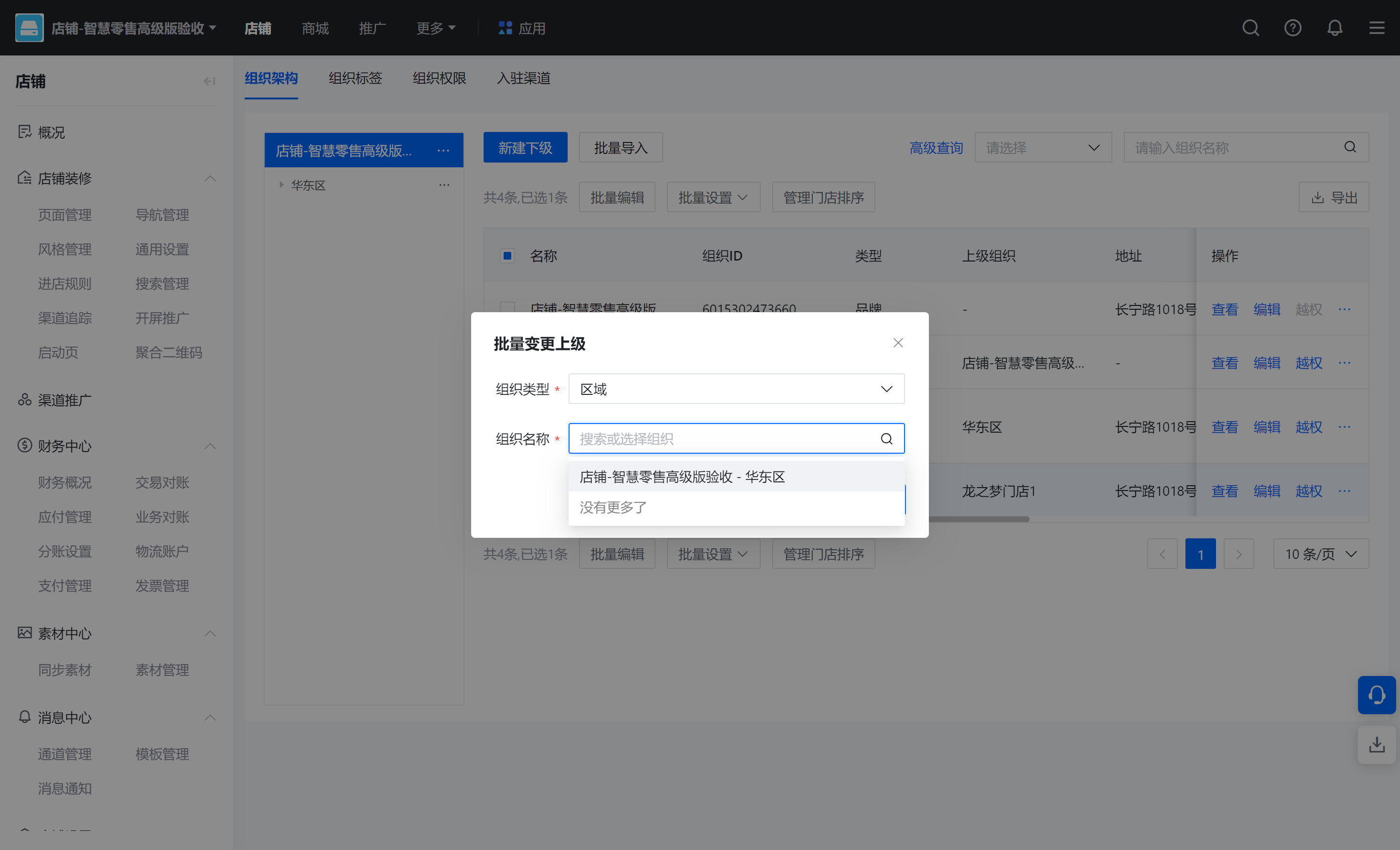Open the 商城 top navigation item

[x=315, y=28]
